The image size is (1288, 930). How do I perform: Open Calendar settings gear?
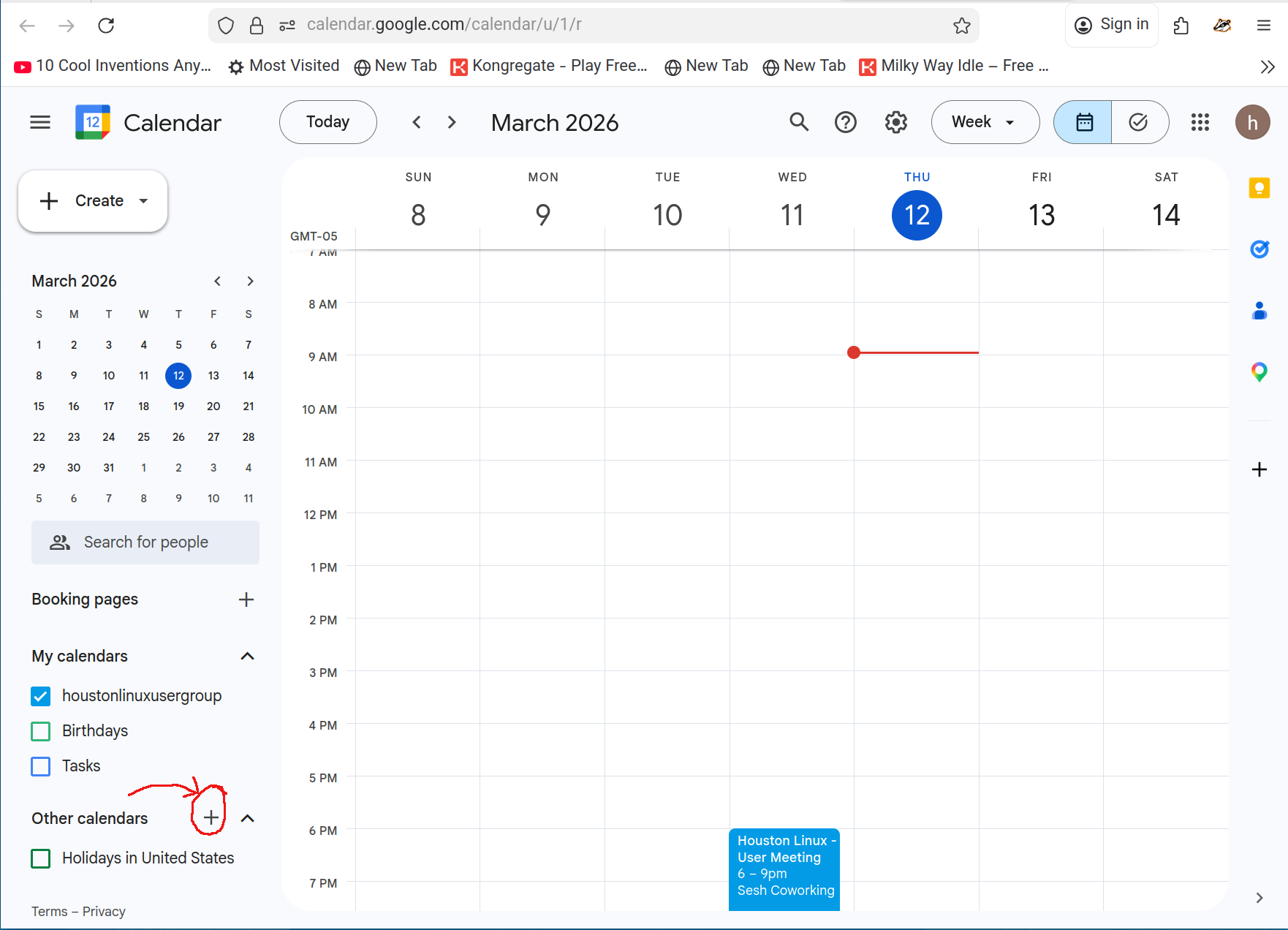(895, 122)
